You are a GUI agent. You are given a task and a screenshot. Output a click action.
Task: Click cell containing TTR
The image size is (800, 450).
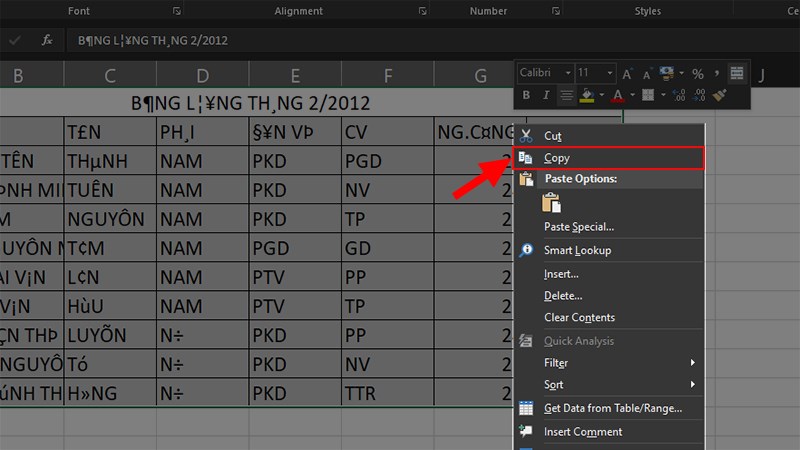click(388, 393)
